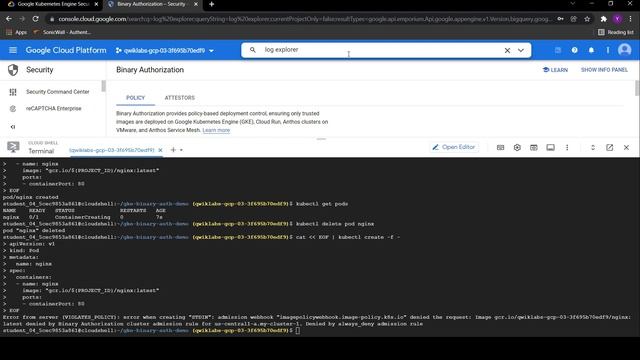
Task: Open the session dropdown arrow next to plus
Action: point(181,150)
